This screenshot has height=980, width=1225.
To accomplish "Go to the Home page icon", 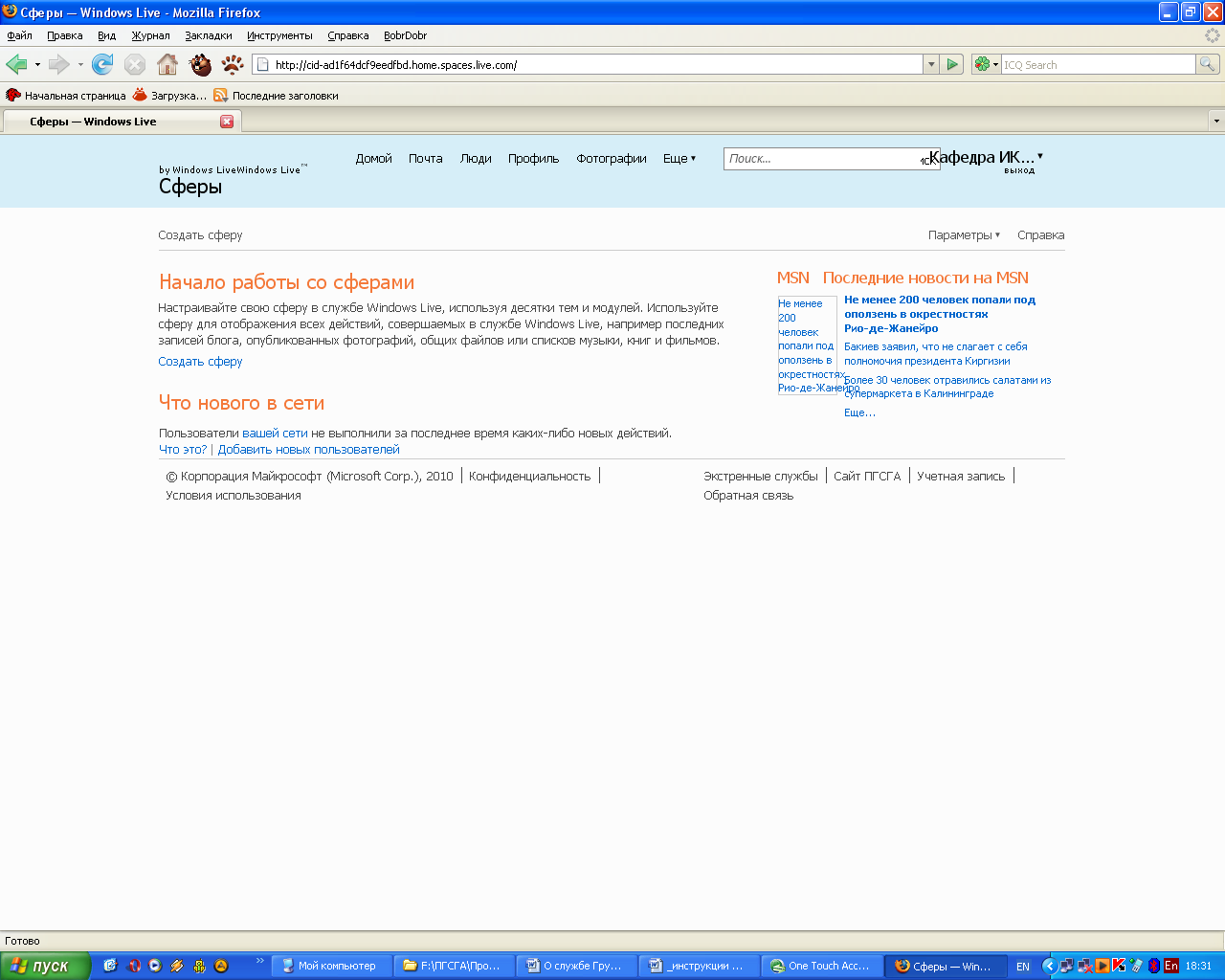I will (167, 64).
